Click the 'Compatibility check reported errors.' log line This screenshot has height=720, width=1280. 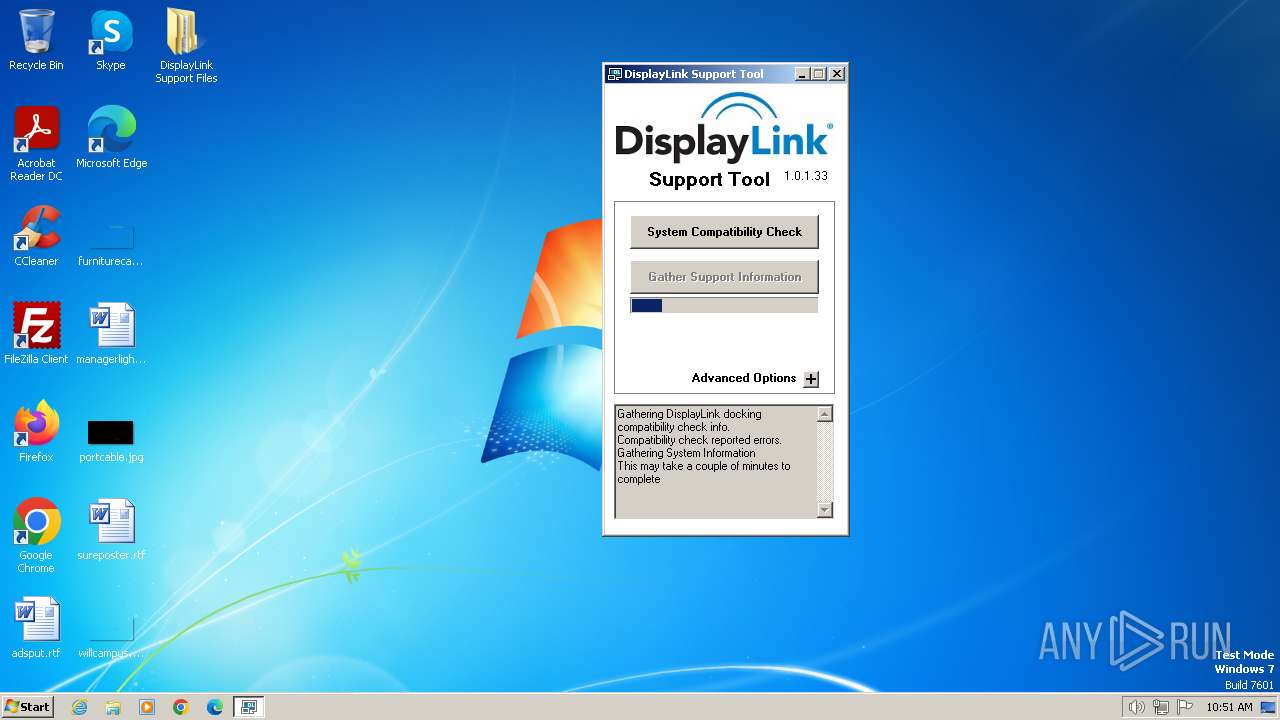(x=699, y=440)
